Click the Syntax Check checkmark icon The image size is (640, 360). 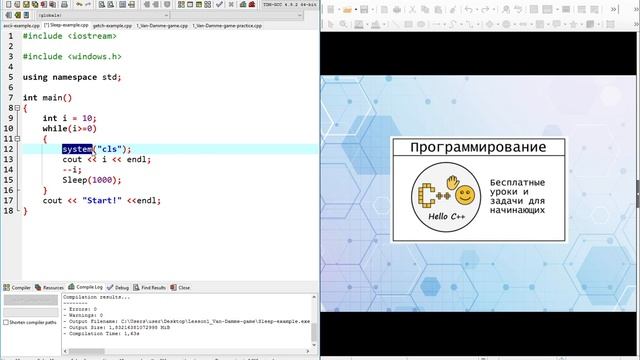tap(219, 4)
